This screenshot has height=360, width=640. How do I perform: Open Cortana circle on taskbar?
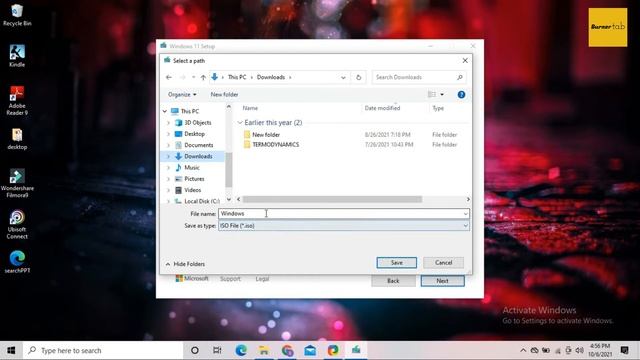click(x=195, y=350)
